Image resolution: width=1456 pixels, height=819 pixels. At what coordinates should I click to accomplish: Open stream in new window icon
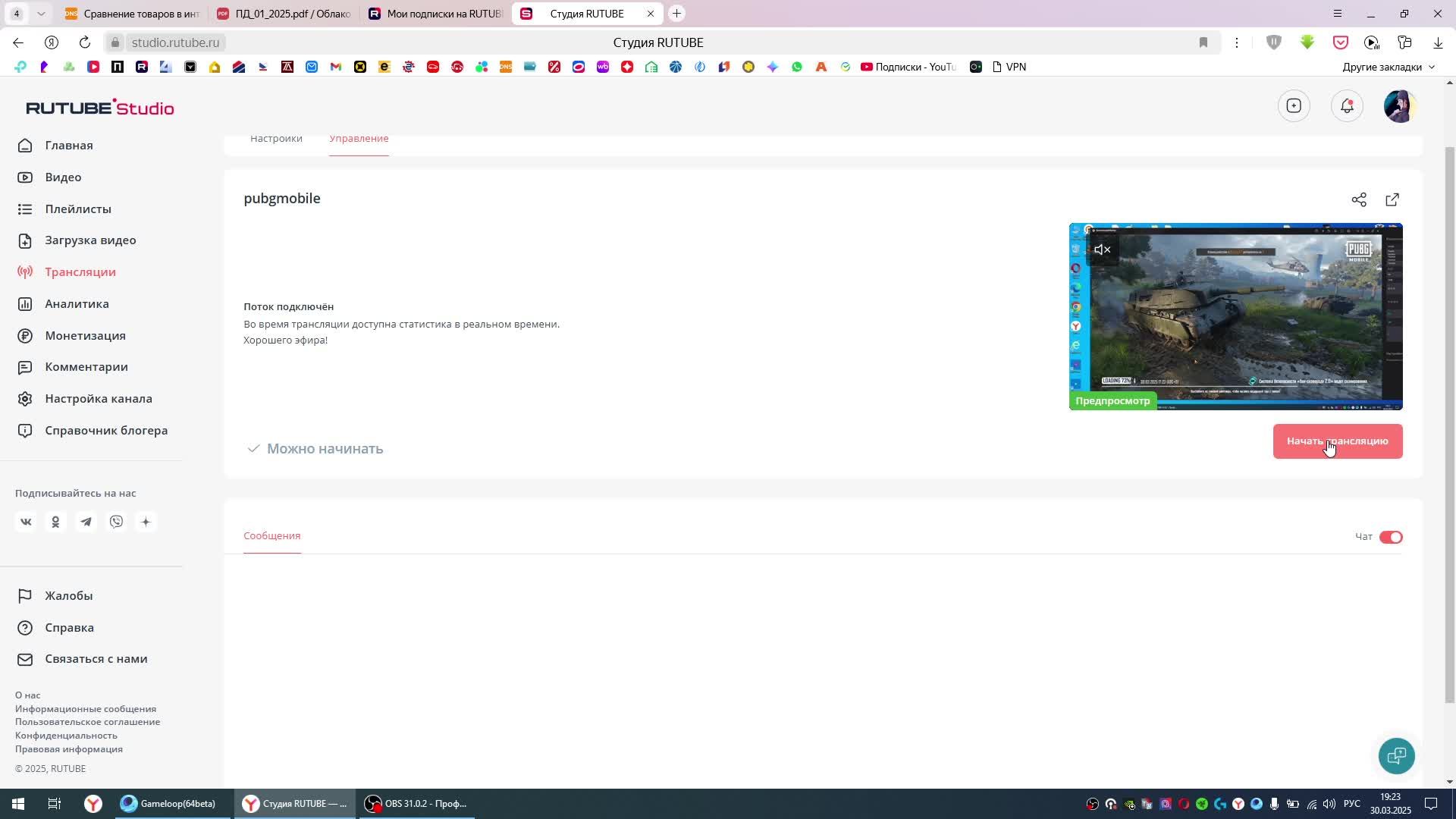[1392, 199]
